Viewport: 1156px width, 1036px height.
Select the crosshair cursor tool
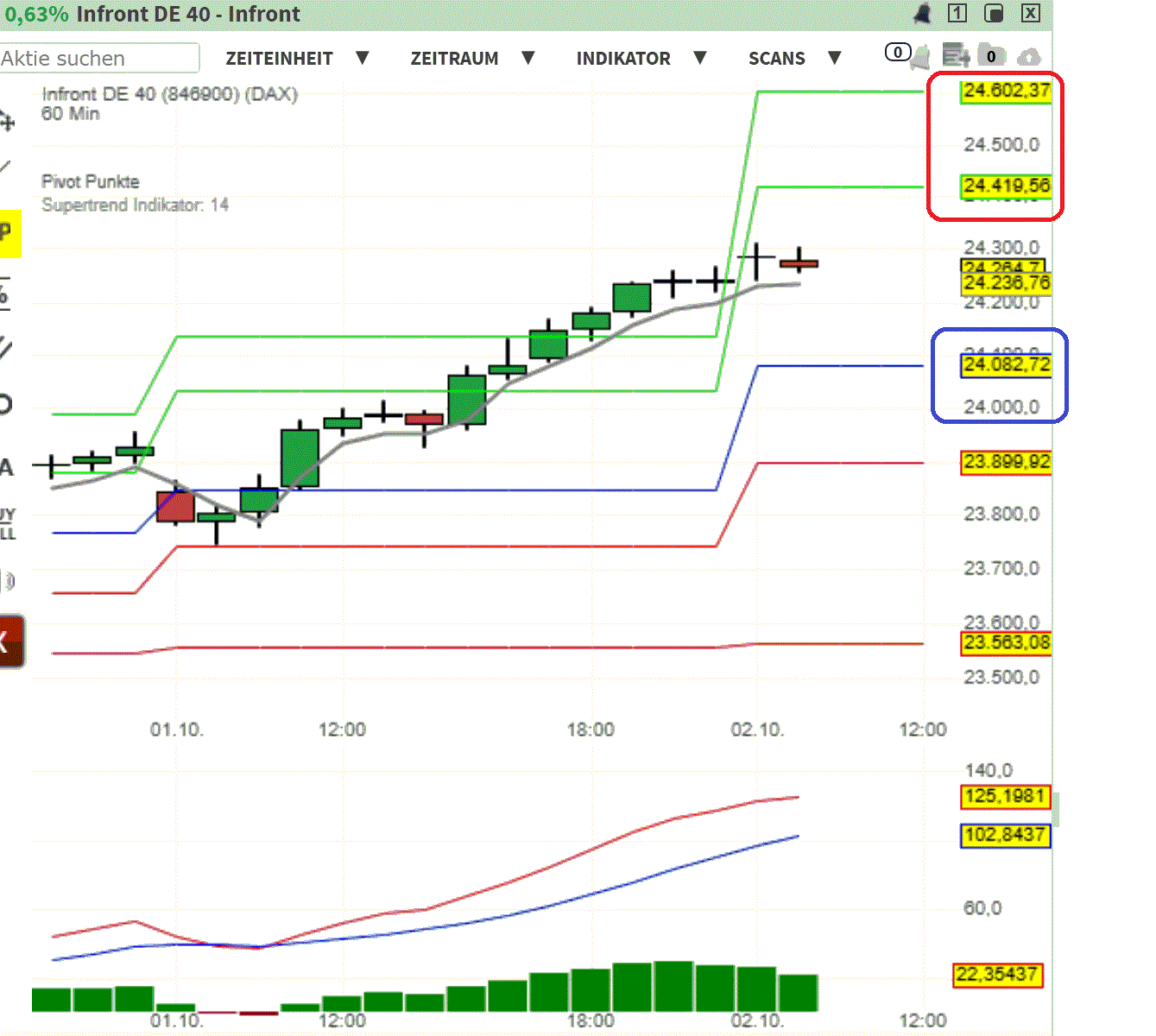7,121
